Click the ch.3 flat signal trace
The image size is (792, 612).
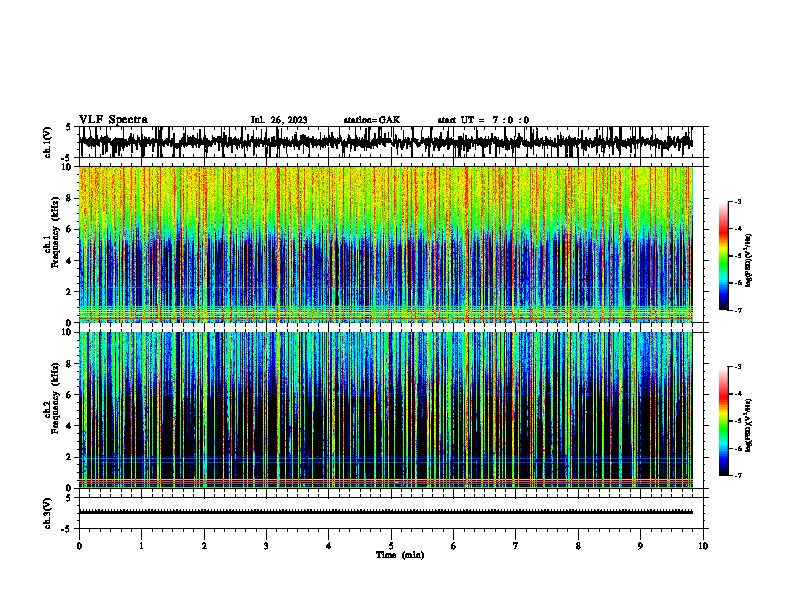[x=386, y=512]
